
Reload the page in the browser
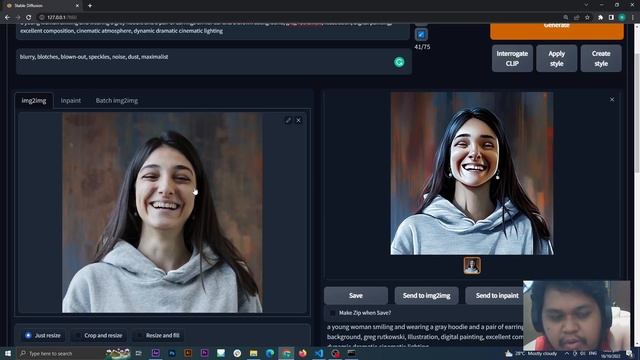29,17
